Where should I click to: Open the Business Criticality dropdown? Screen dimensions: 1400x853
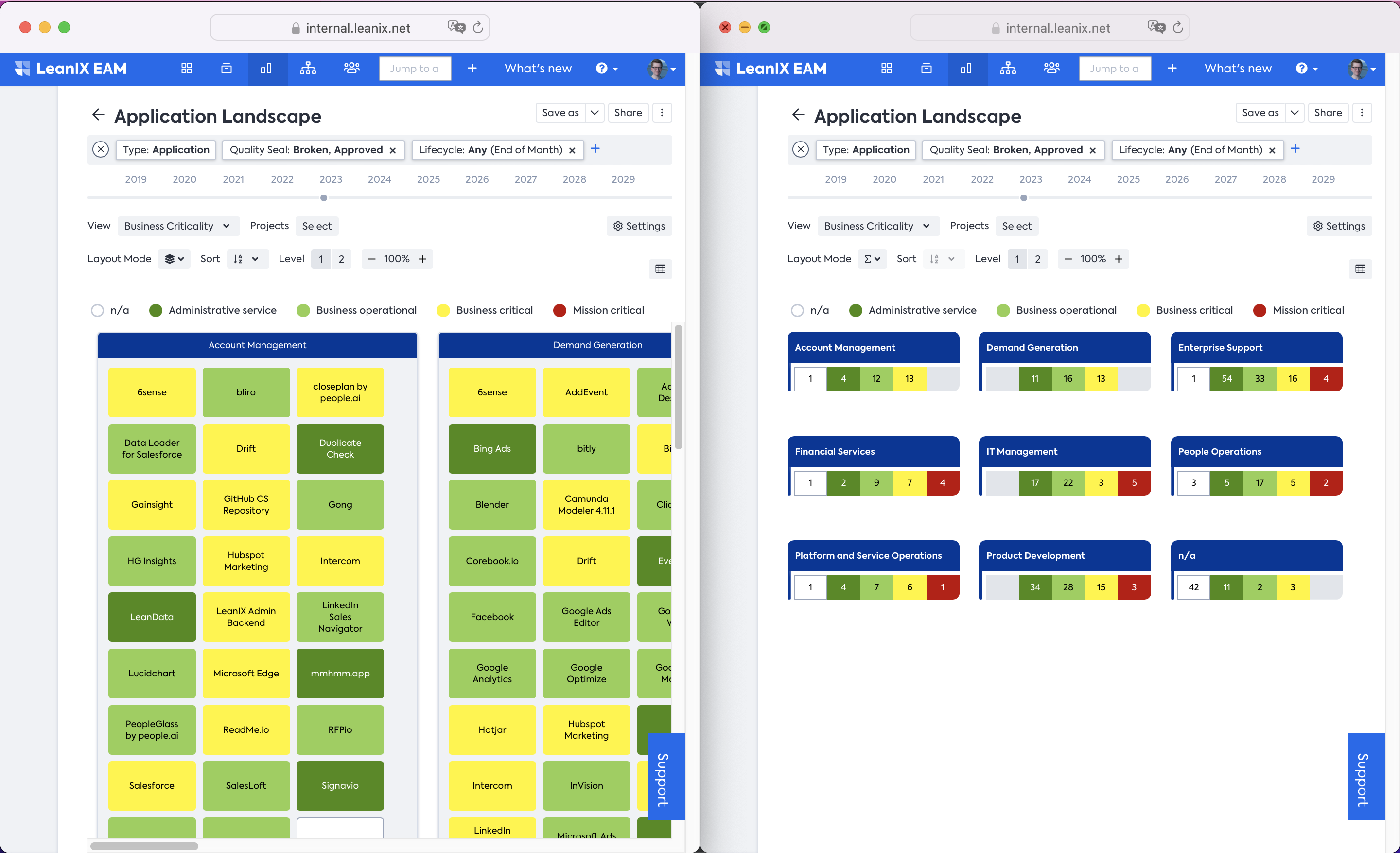click(175, 225)
